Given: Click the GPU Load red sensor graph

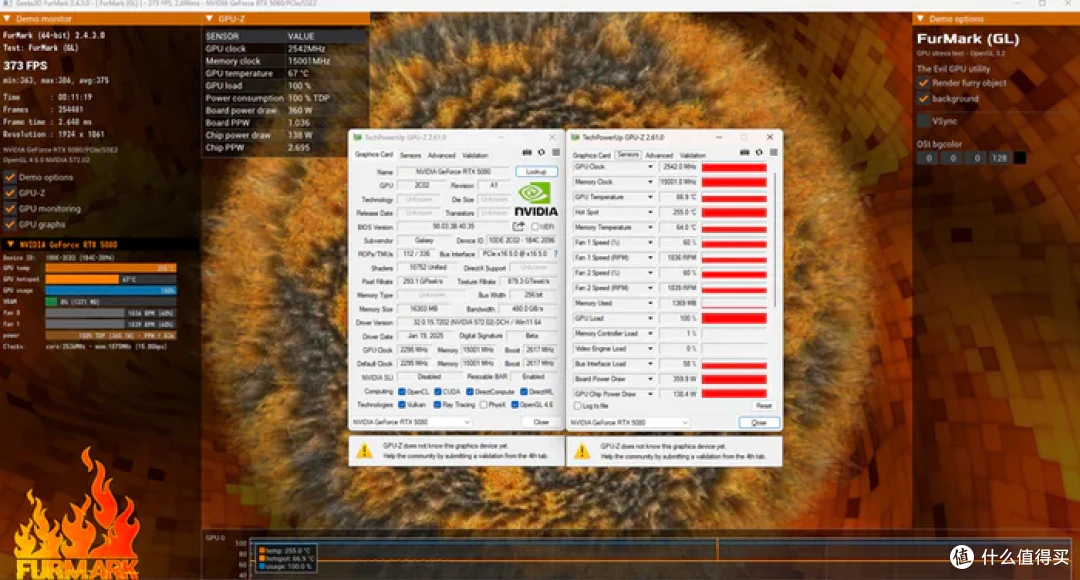Looking at the screenshot, I should pos(734,318).
